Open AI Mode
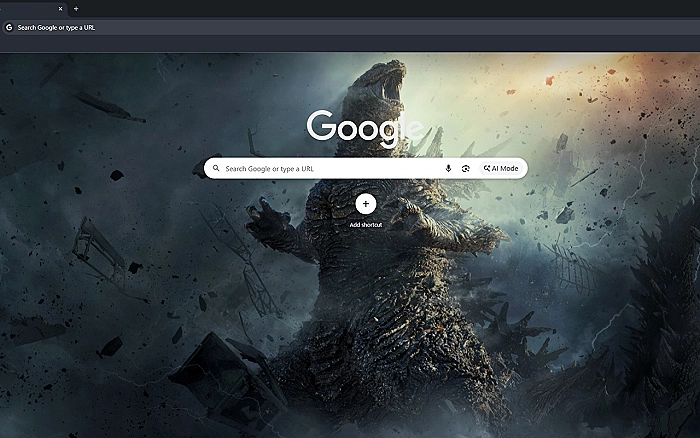The width and height of the screenshot is (700, 438). (501, 168)
